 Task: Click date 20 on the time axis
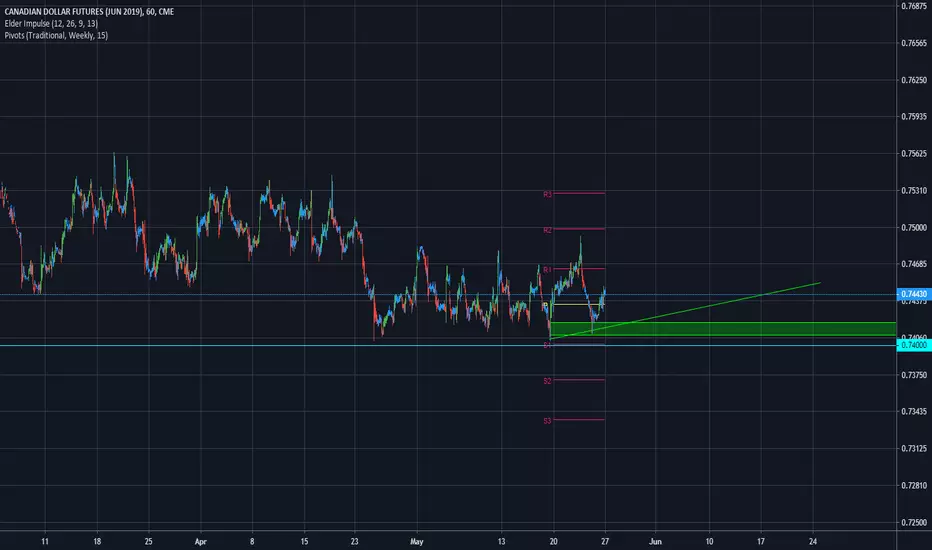[x=553, y=542]
